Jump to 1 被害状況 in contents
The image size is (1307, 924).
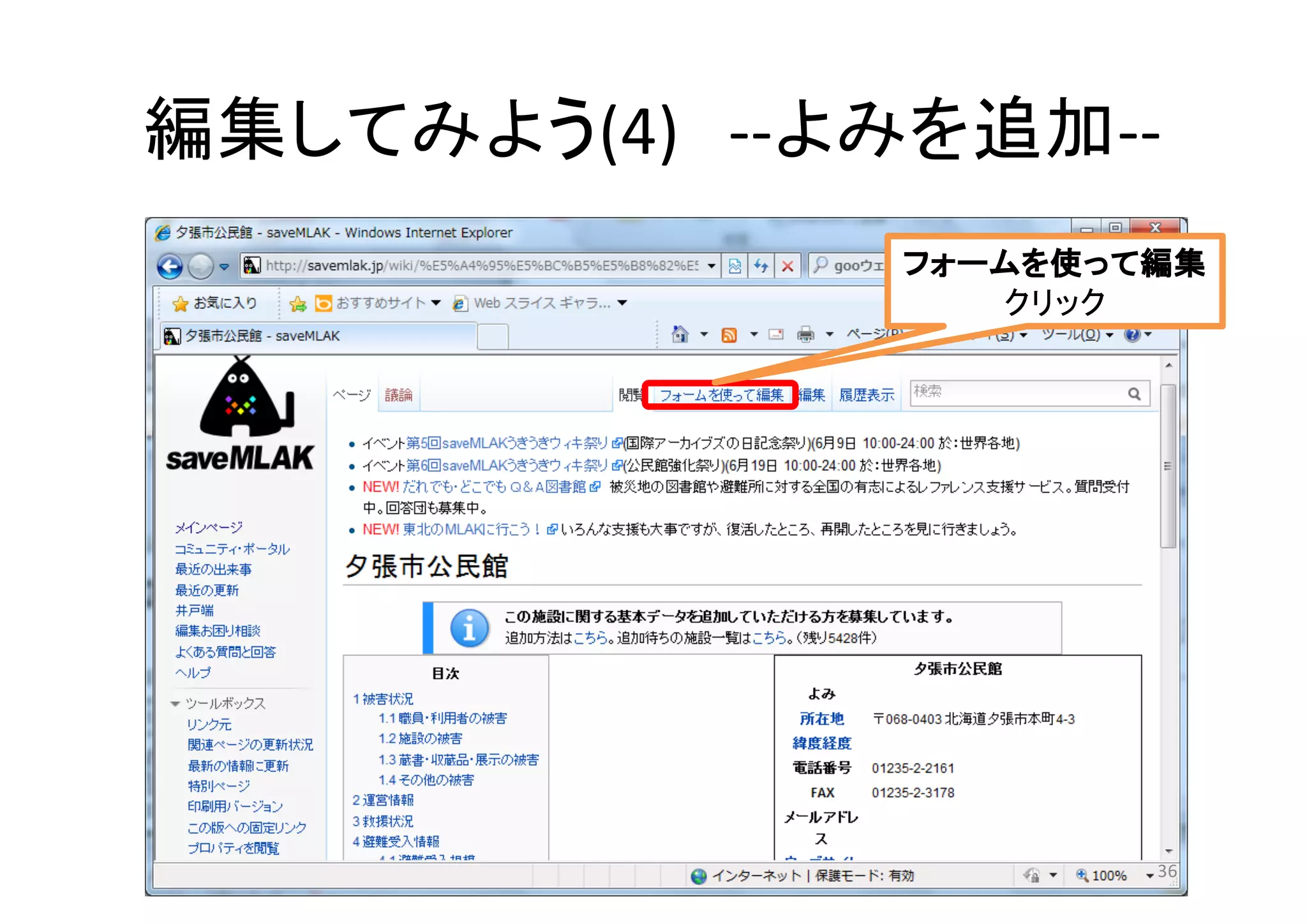point(383,699)
